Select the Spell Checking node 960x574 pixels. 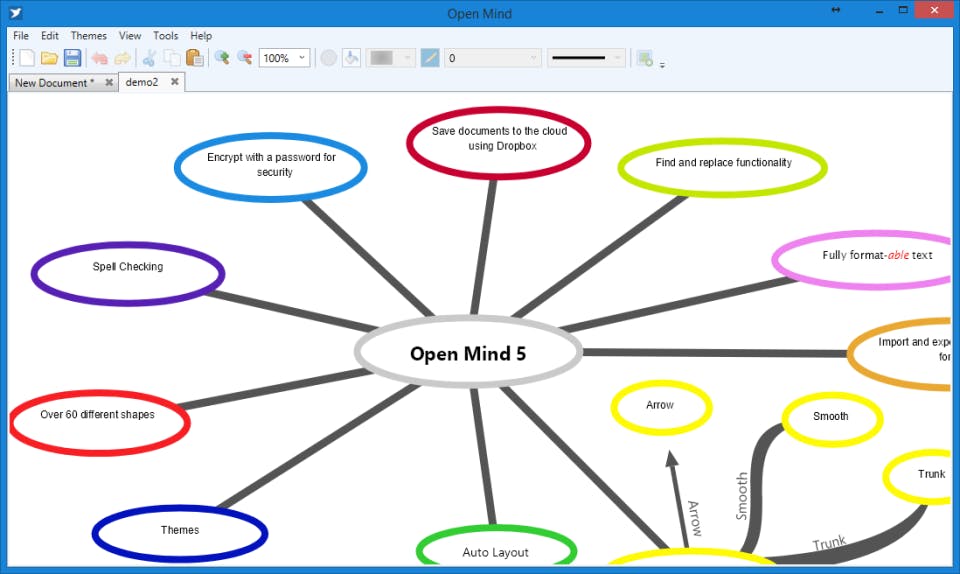point(128,274)
